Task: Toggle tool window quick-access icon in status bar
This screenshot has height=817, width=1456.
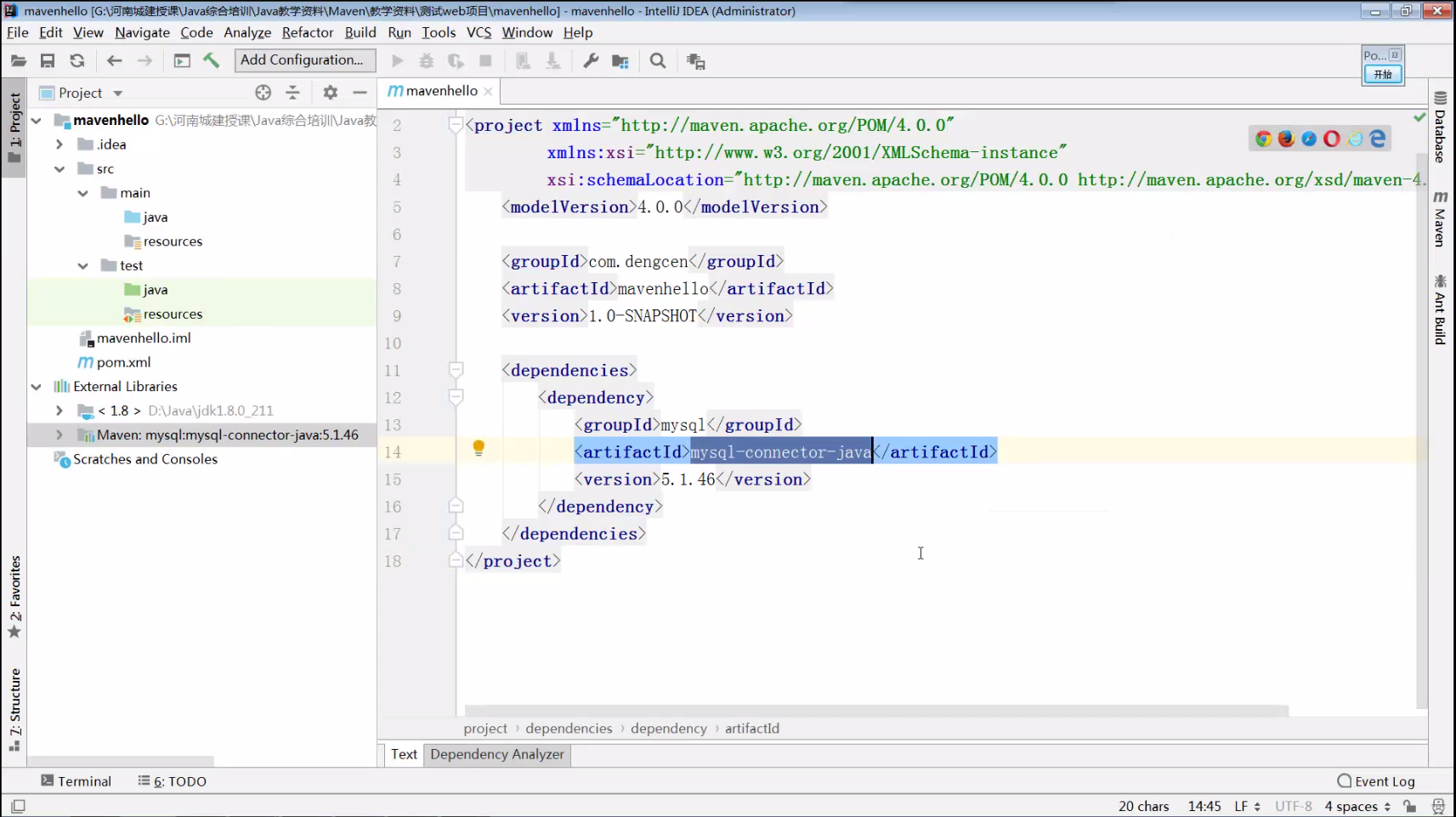Action: point(18,806)
